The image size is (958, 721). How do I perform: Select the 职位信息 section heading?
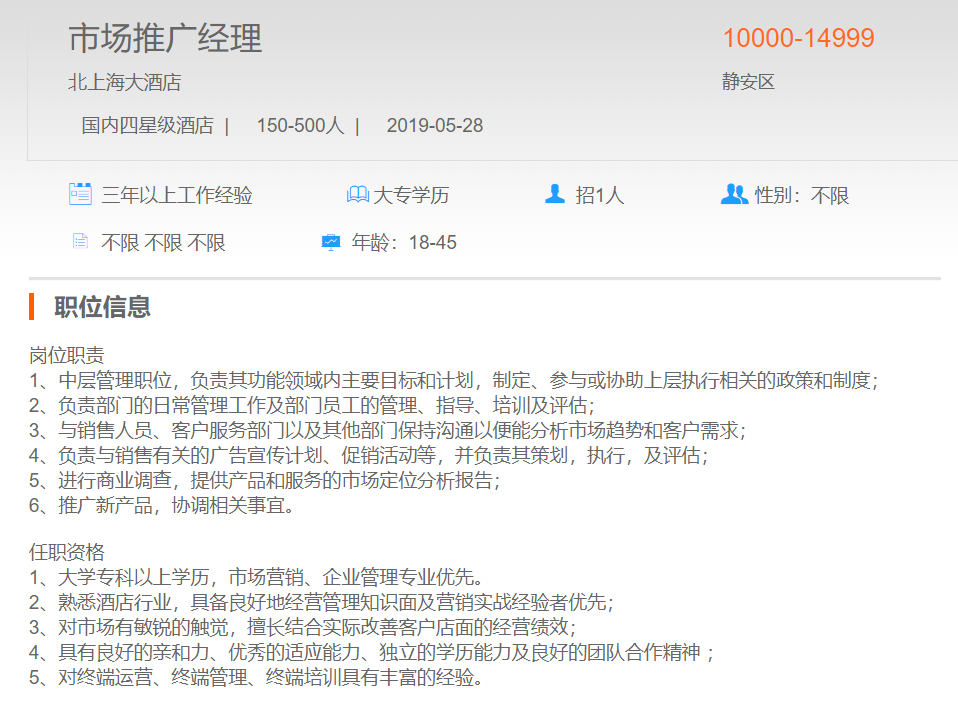click(102, 306)
